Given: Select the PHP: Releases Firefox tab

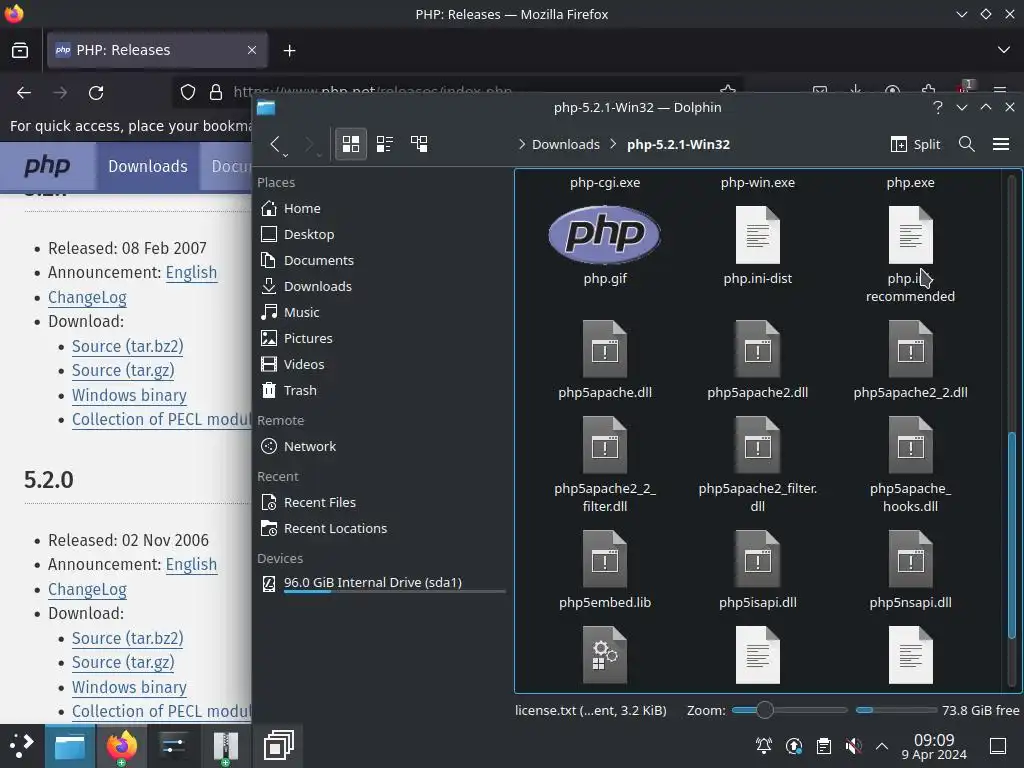Looking at the screenshot, I should pos(157,50).
